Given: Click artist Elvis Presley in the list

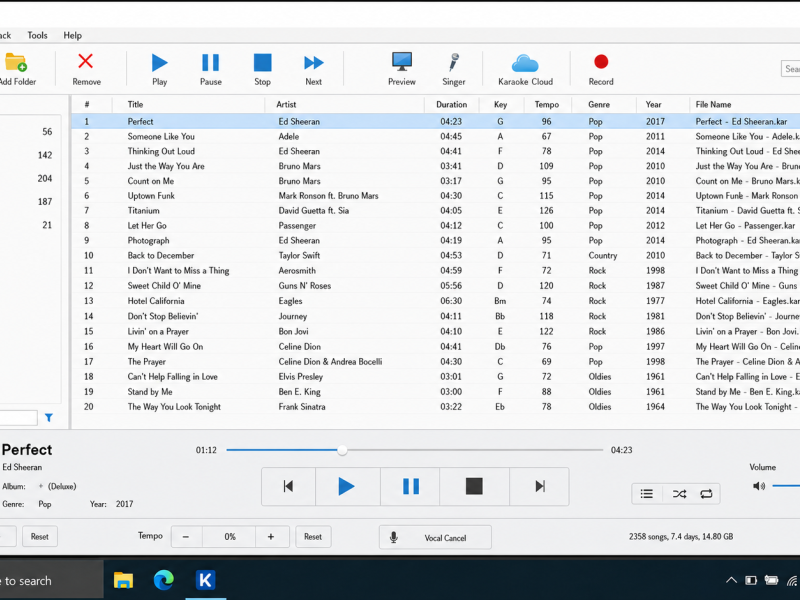Looking at the screenshot, I should (301, 377).
